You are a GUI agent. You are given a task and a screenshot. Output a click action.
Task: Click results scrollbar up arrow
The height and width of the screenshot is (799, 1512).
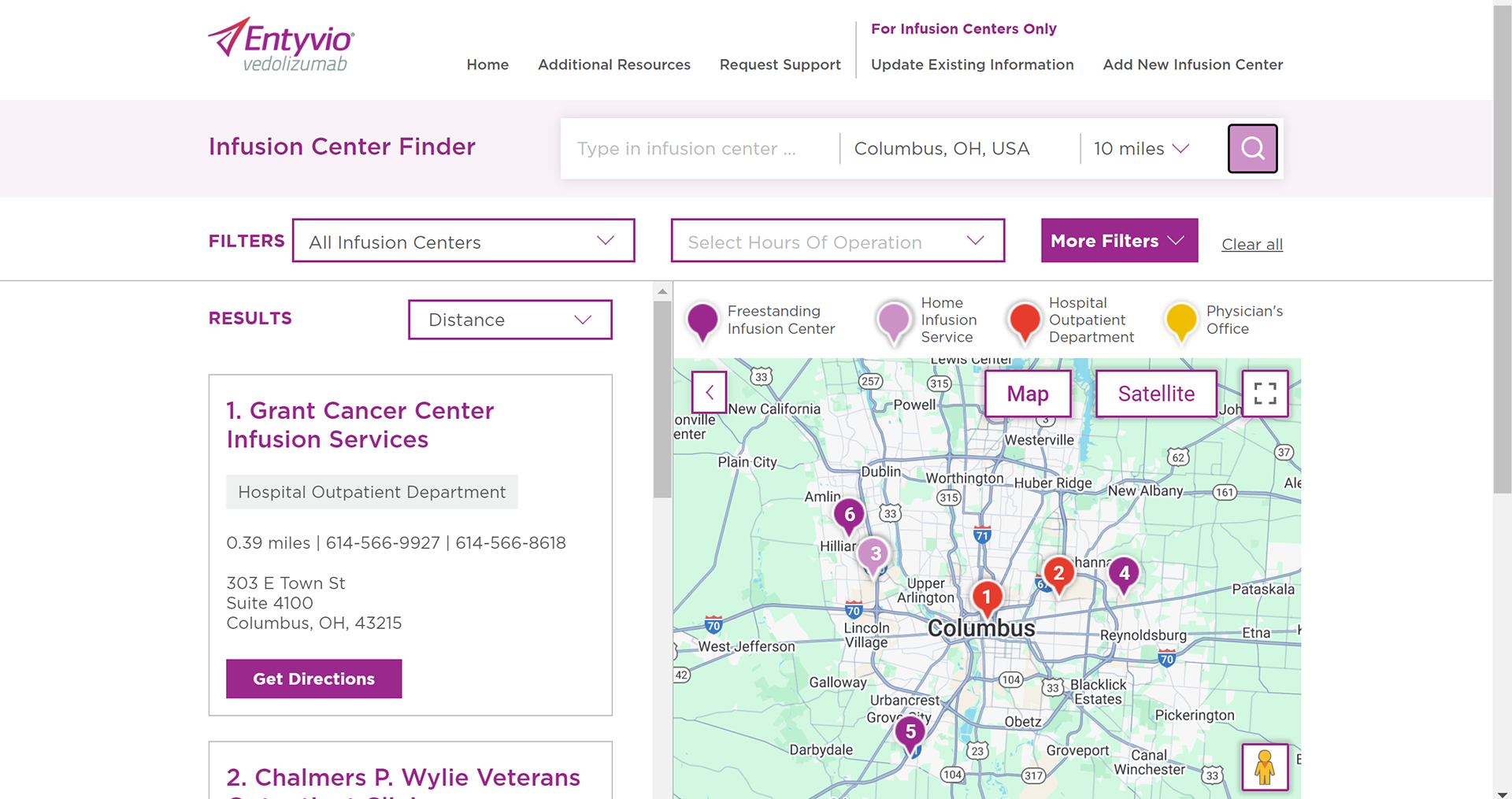tap(662, 291)
